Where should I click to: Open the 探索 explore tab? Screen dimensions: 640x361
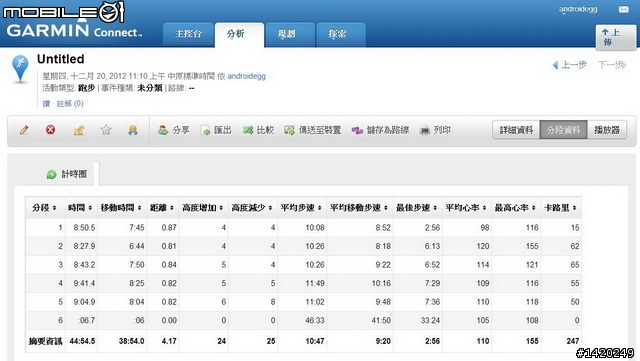click(340, 34)
